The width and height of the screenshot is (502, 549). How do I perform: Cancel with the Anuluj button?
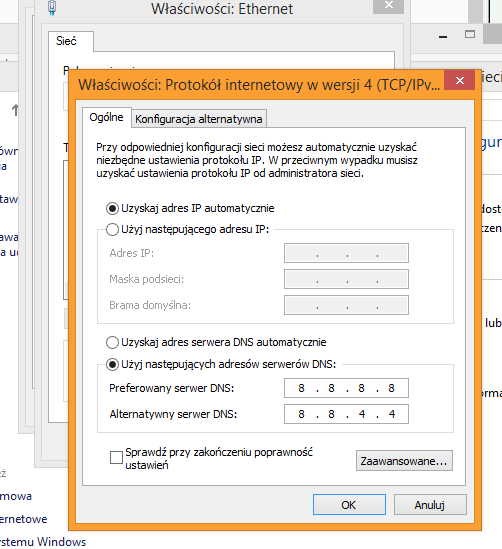point(430,505)
